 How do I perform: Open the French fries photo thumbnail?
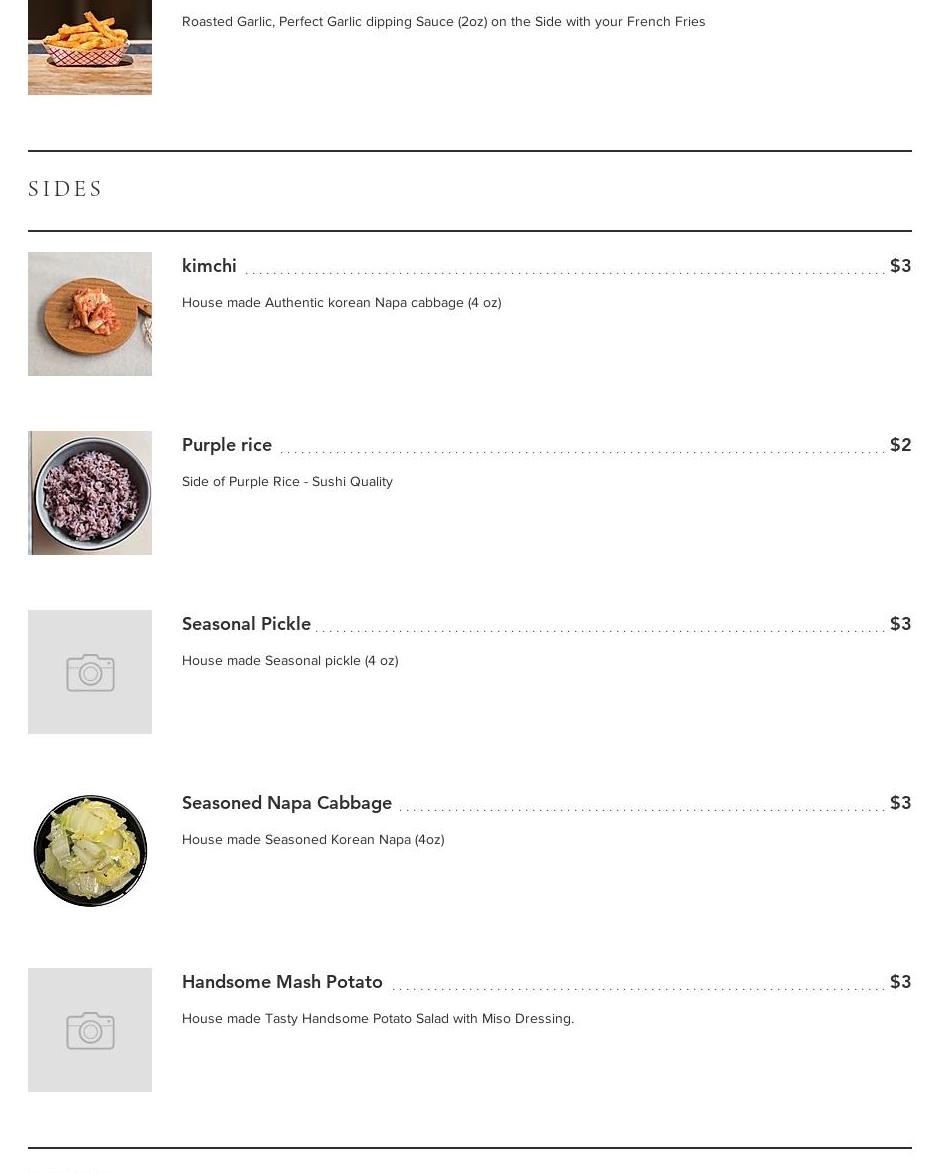[90, 47]
